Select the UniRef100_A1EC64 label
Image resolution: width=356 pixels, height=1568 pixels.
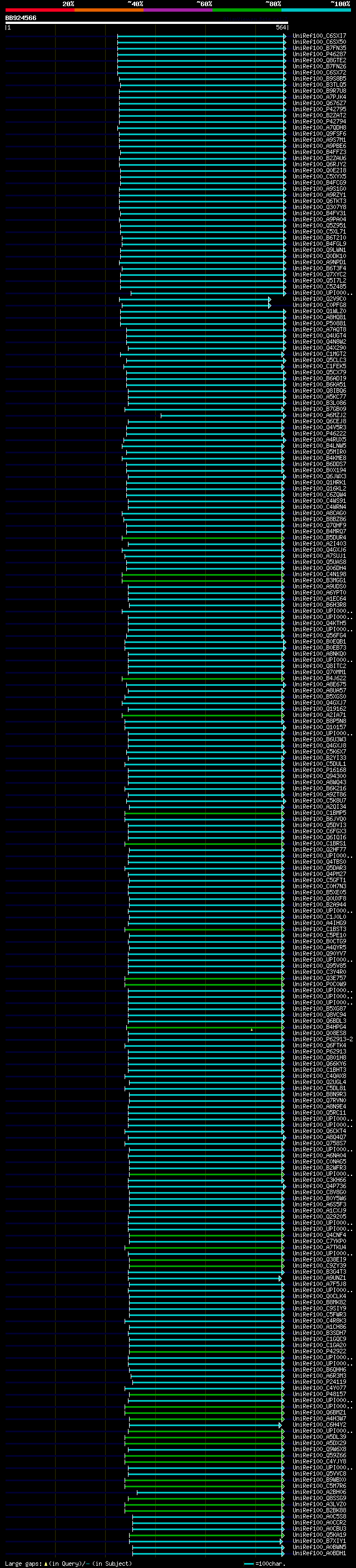(319, 598)
